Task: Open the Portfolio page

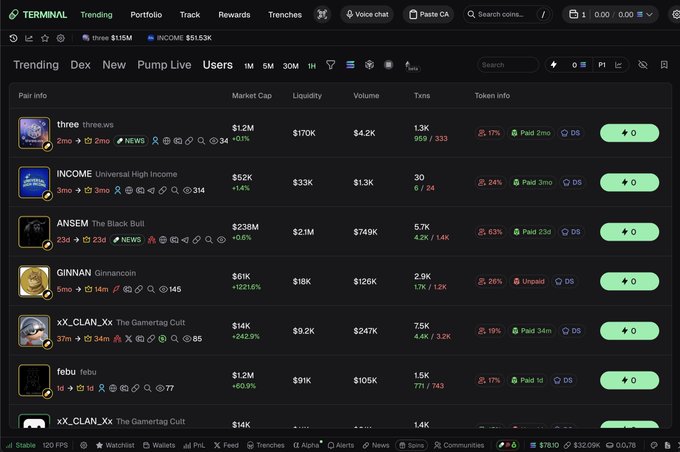Action: click(146, 15)
